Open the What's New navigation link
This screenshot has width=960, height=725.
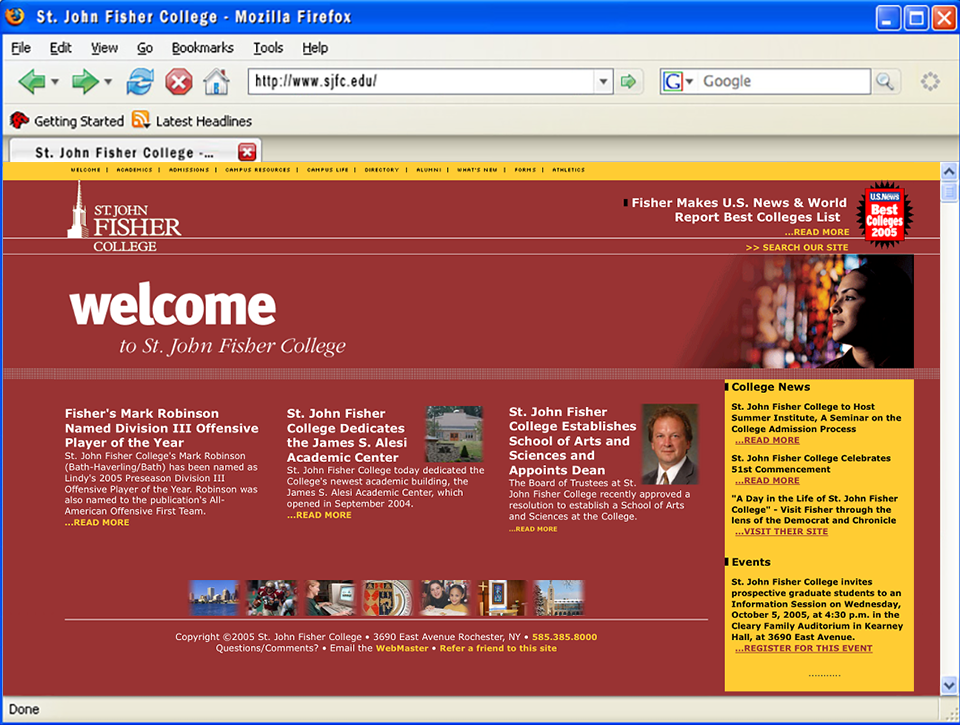click(477, 170)
